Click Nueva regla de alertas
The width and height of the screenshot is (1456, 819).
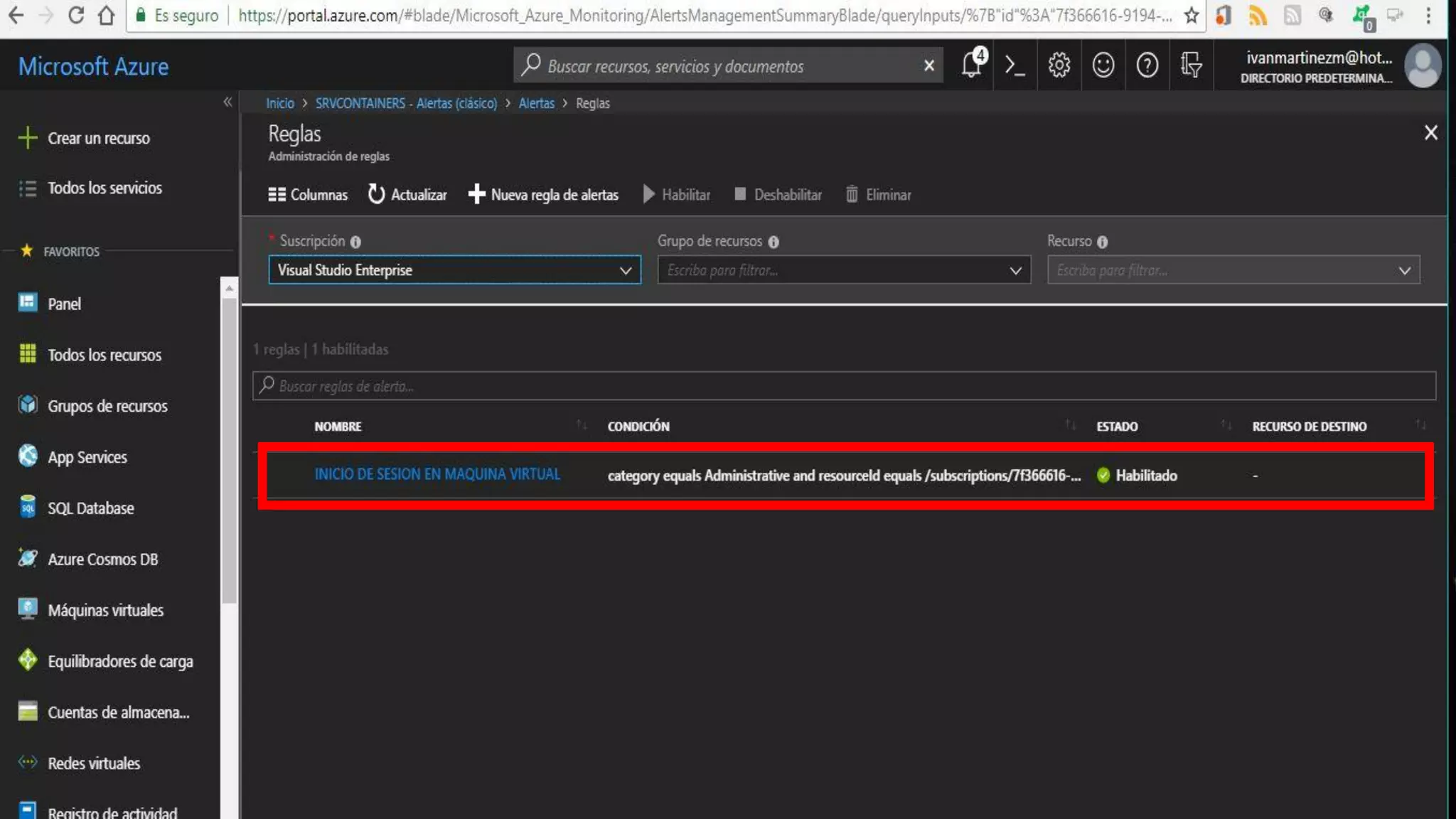pos(544,195)
